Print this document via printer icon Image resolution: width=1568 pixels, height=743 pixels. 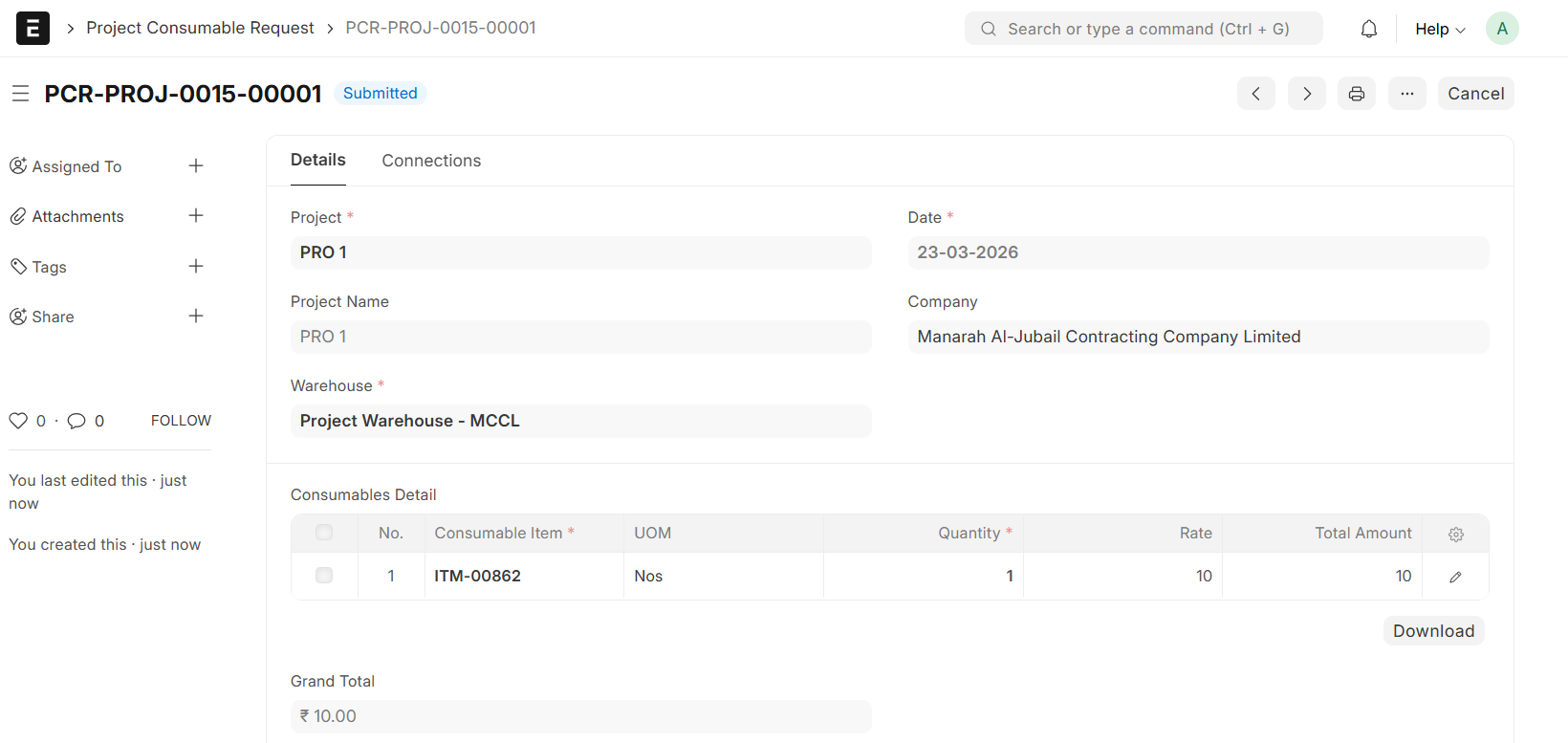click(x=1356, y=94)
